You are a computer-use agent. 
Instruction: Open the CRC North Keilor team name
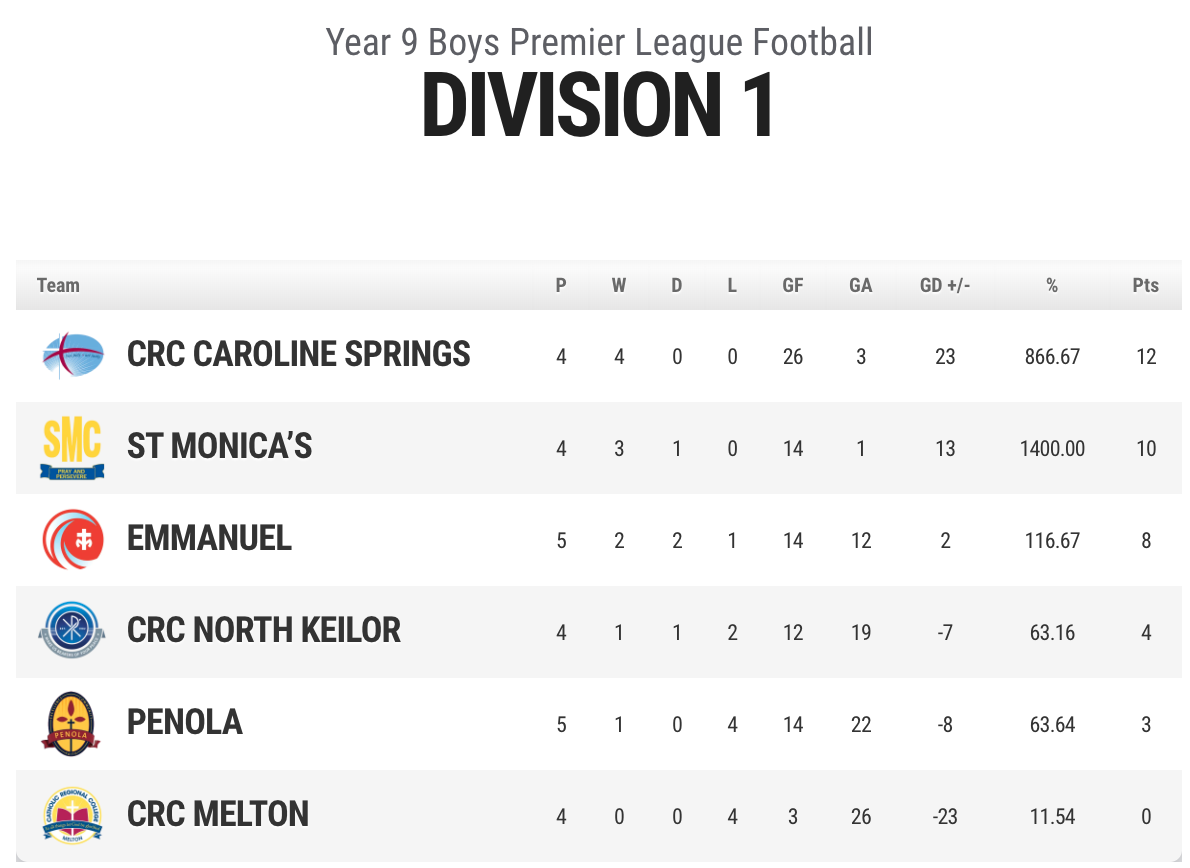pos(263,632)
